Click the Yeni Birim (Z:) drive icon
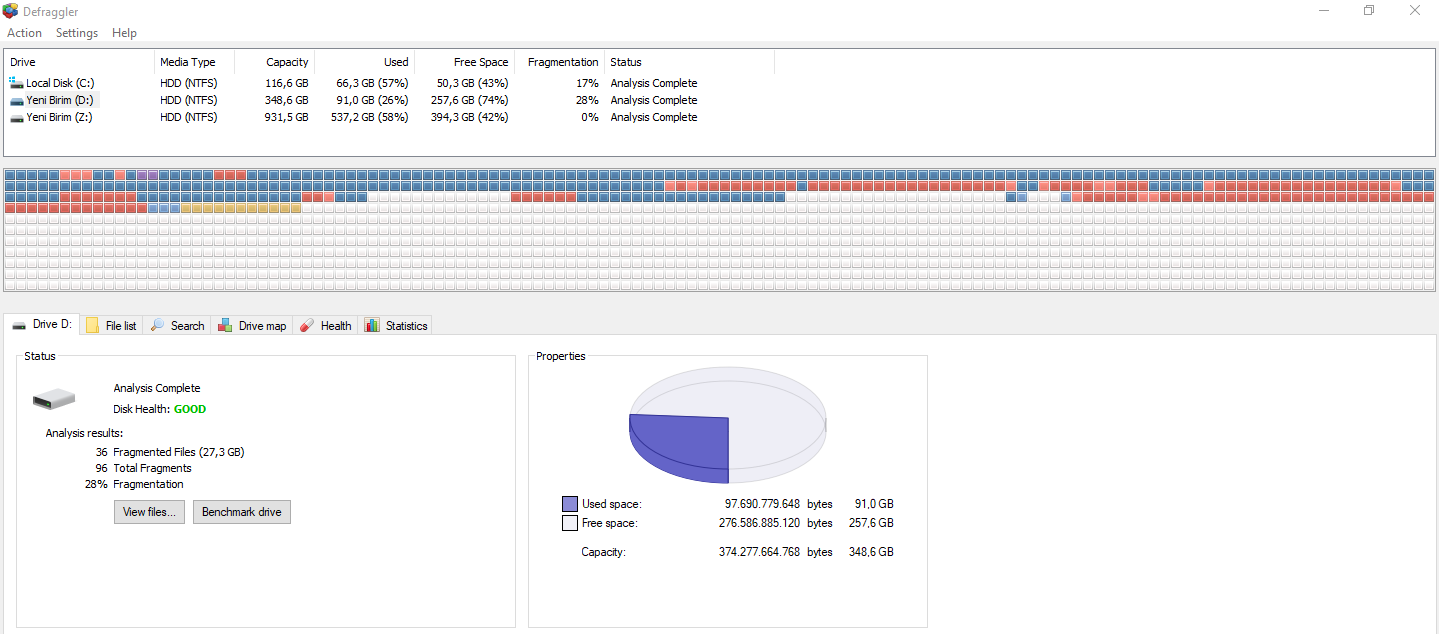The height and width of the screenshot is (634, 1439). [16, 117]
